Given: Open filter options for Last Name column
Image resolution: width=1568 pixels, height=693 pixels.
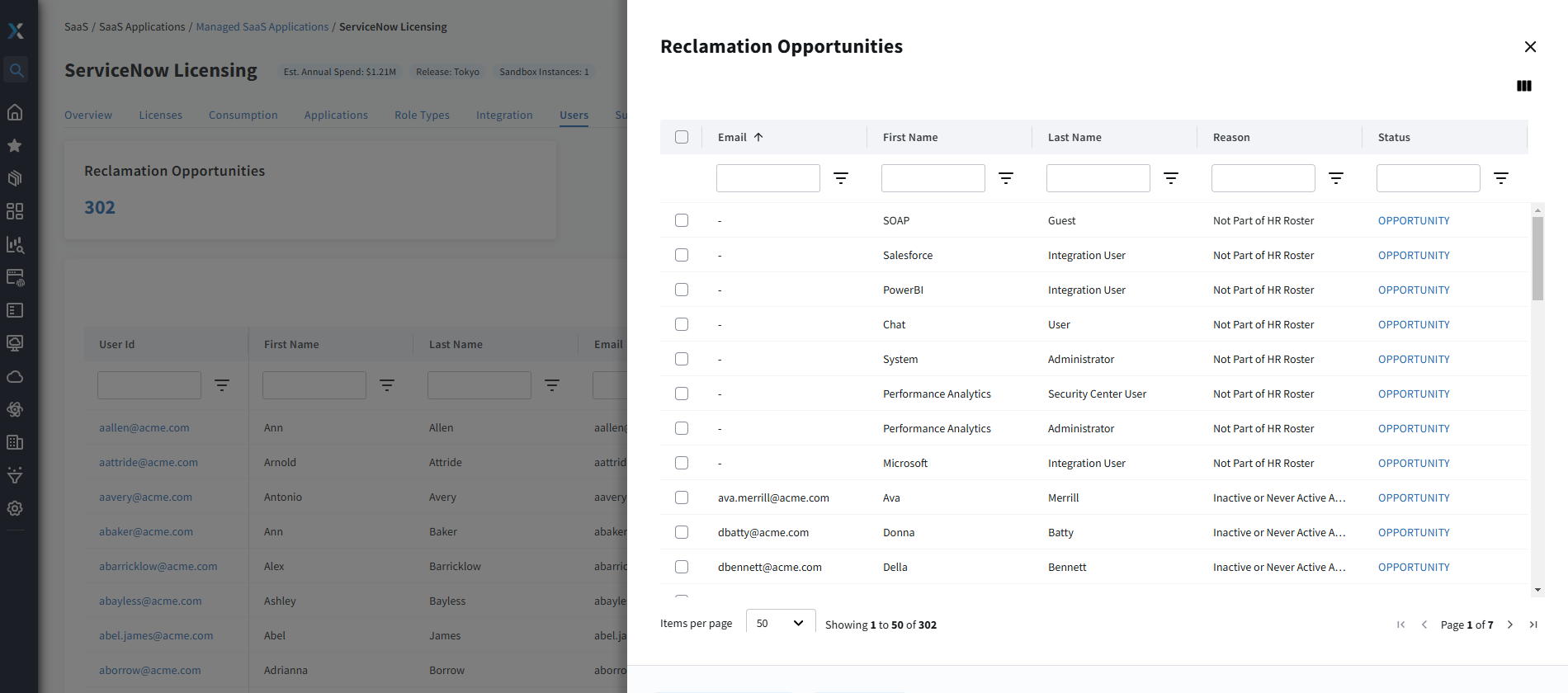Looking at the screenshot, I should click(1170, 178).
